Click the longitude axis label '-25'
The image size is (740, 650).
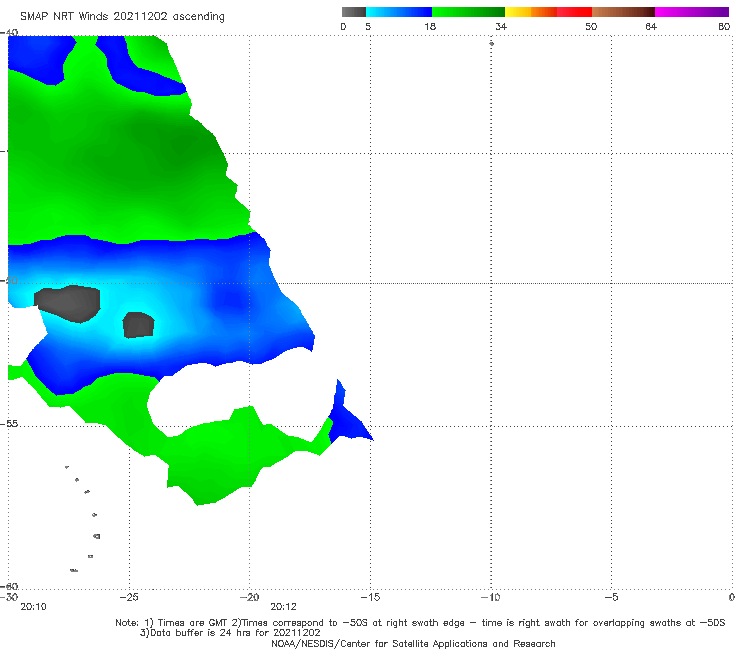point(129,597)
